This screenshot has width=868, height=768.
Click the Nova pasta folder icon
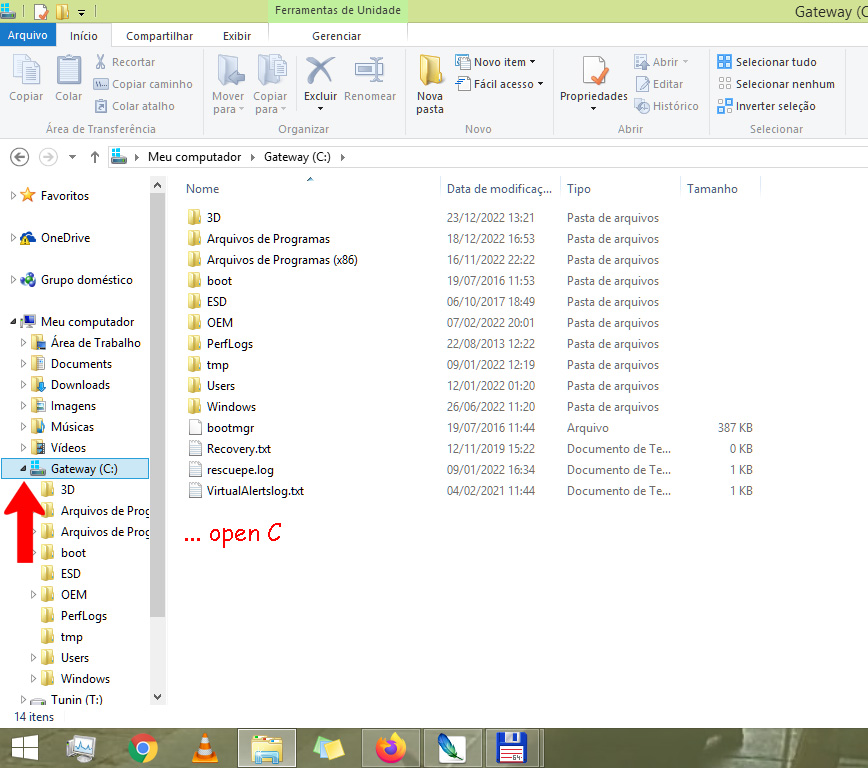tap(430, 72)
